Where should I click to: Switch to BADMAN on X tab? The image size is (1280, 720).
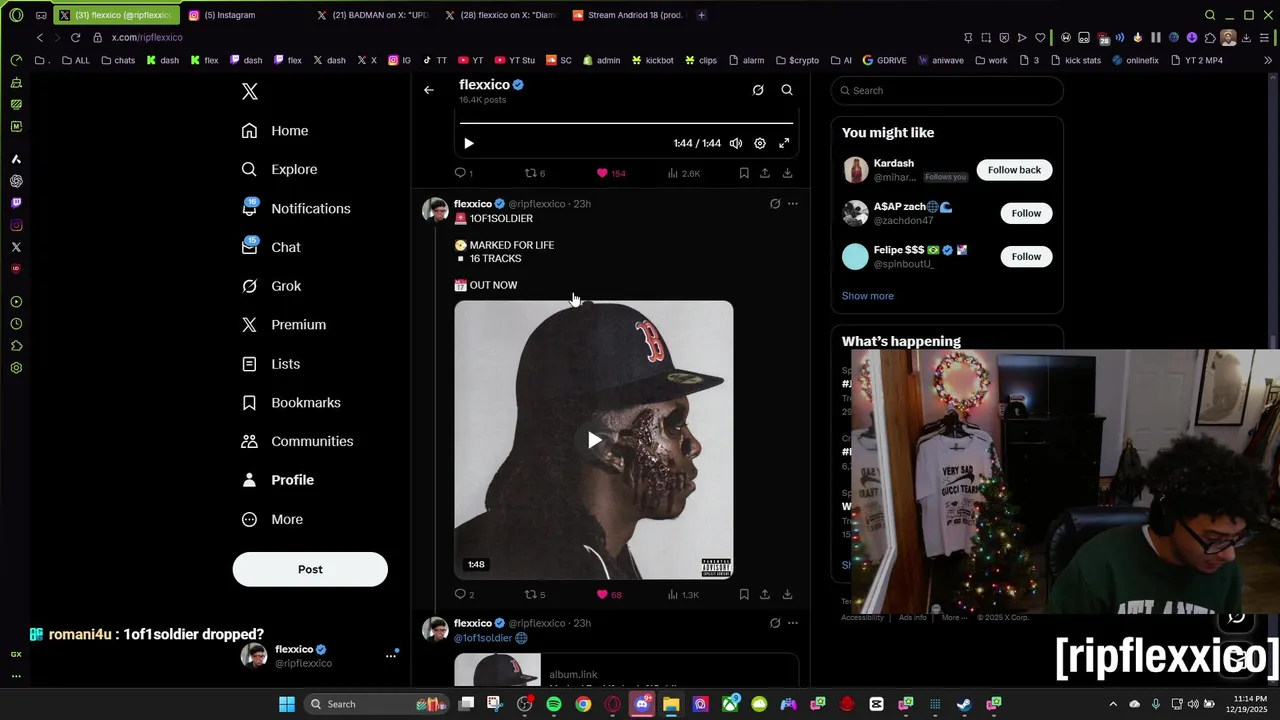pos(372,15)
